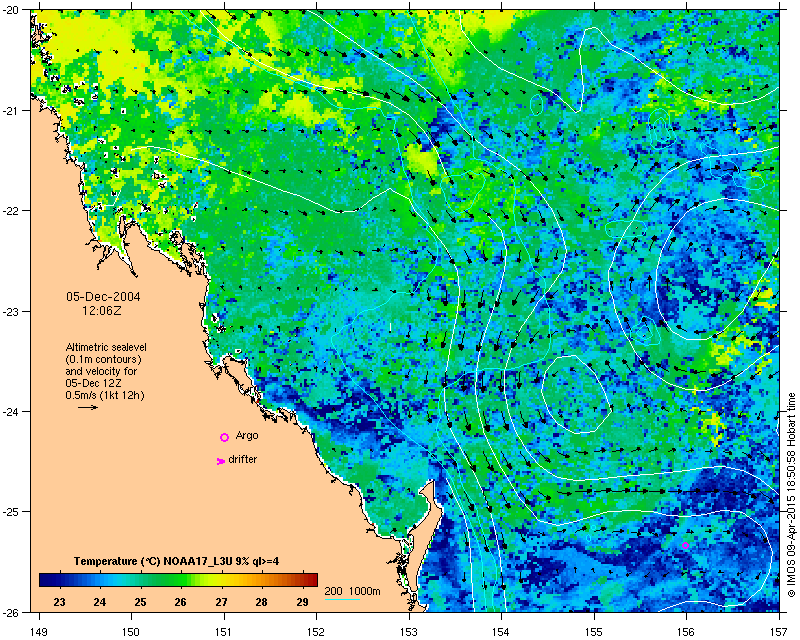Image resolution: width=800 pixels, height=640 pixels.
Task: Click the "12:06Z" time label
Action: tap(102, 310)
